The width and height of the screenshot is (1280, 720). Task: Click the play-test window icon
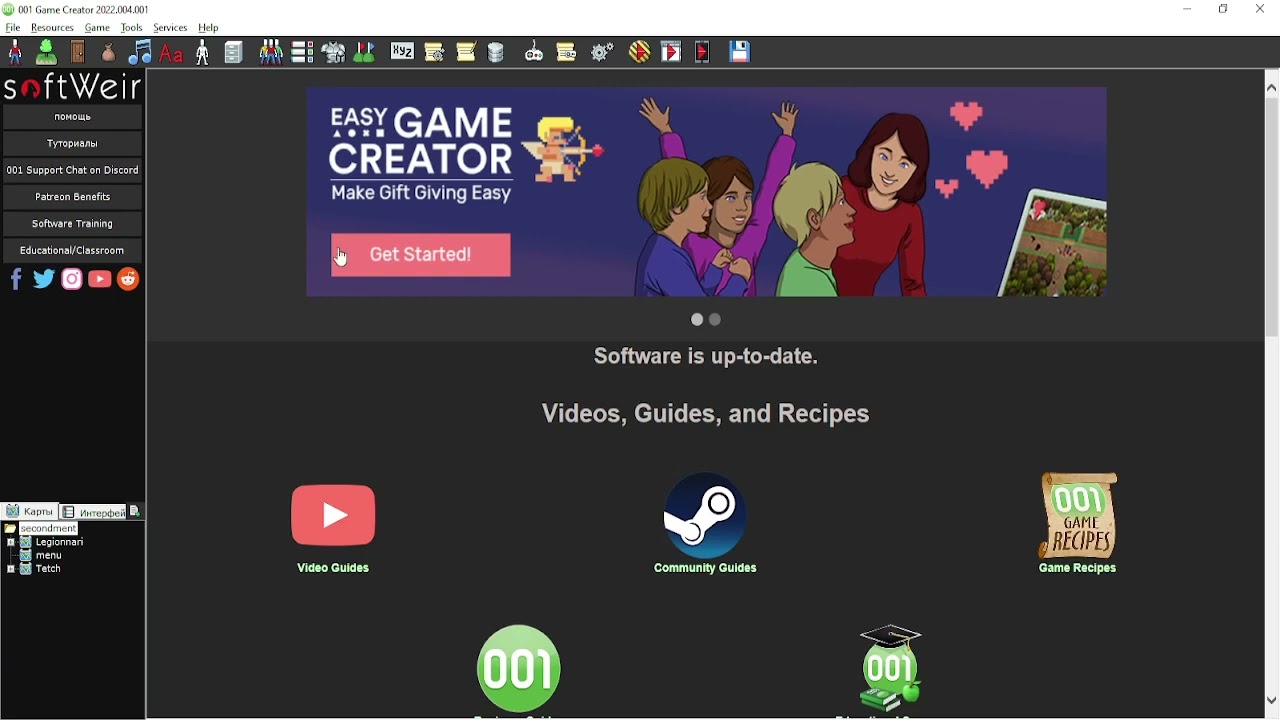(671, 52)
